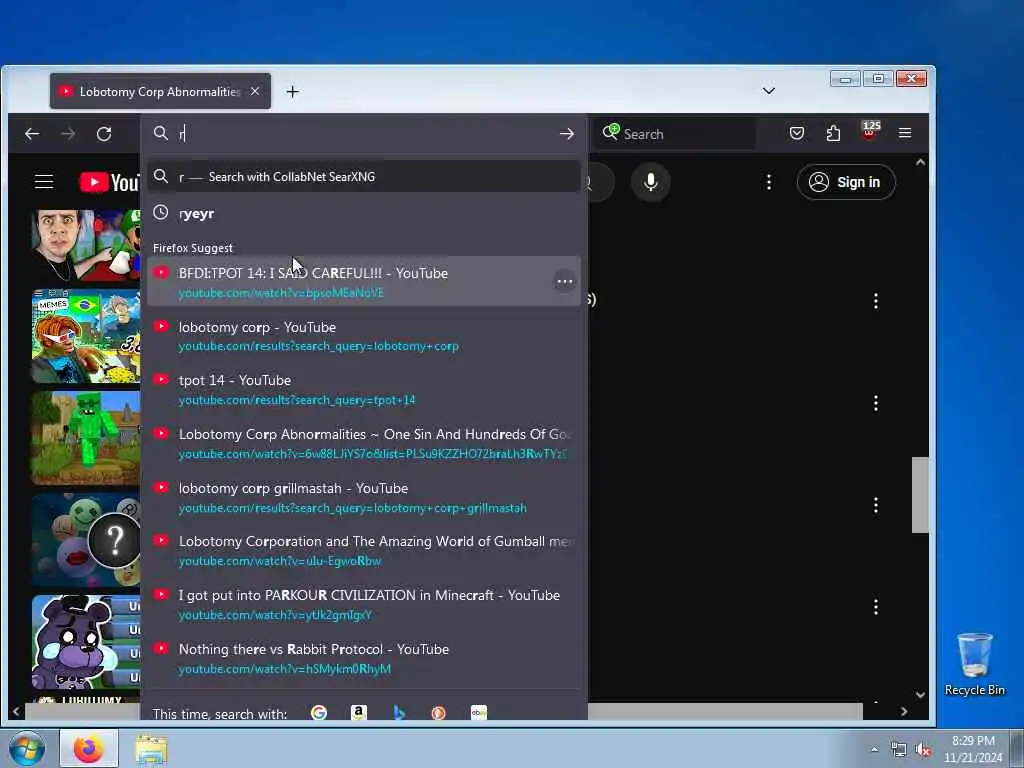Search this time with DuckDuckGo icon
The image size is (1024, 768).
(439, 712)
